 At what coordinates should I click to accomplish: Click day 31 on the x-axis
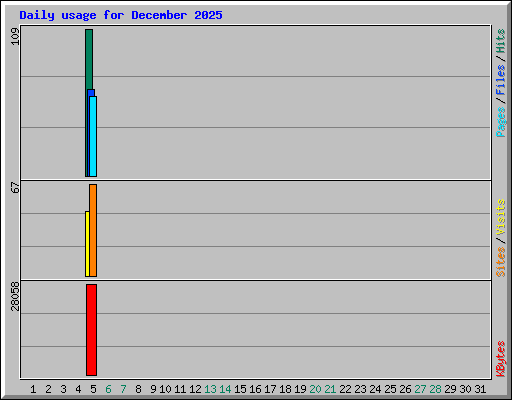pyautogui.click(x=480, y=389)
